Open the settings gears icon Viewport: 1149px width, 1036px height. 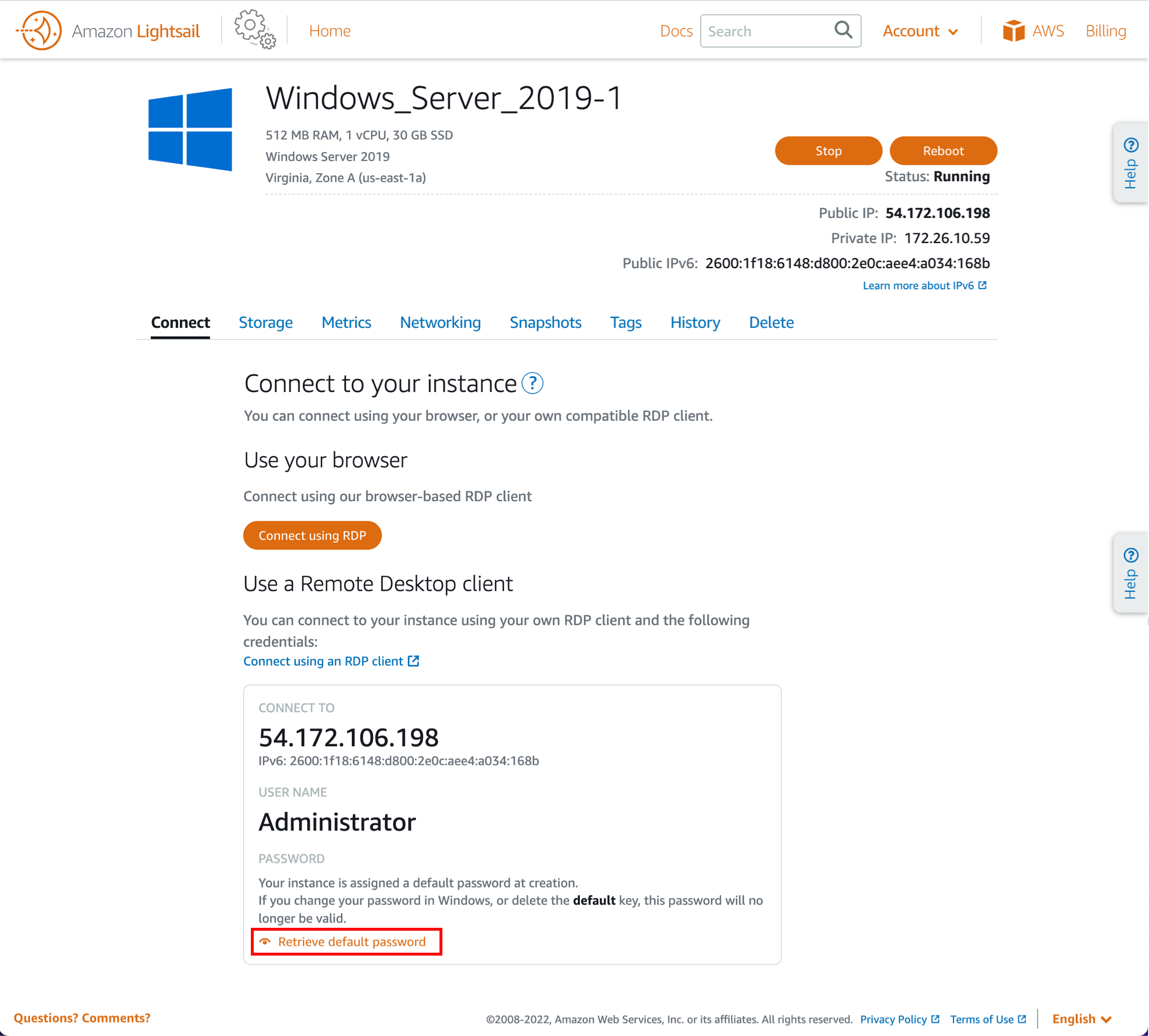(255, 29)
